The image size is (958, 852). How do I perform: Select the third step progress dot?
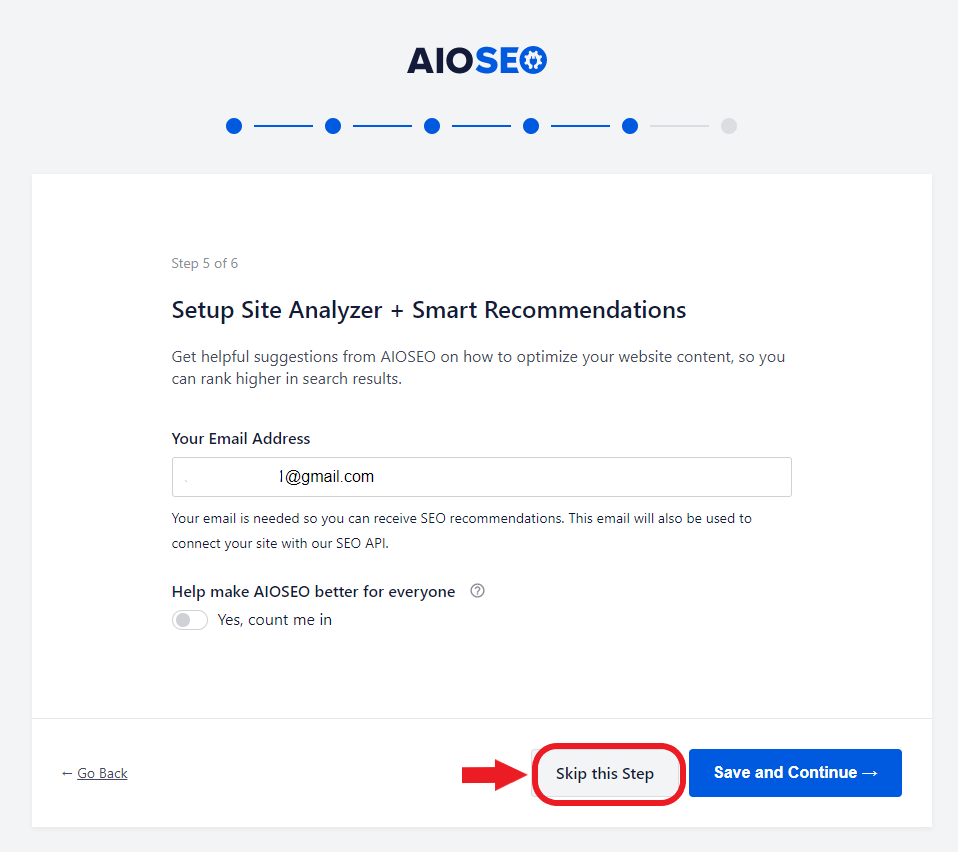[x=432, y=126]
